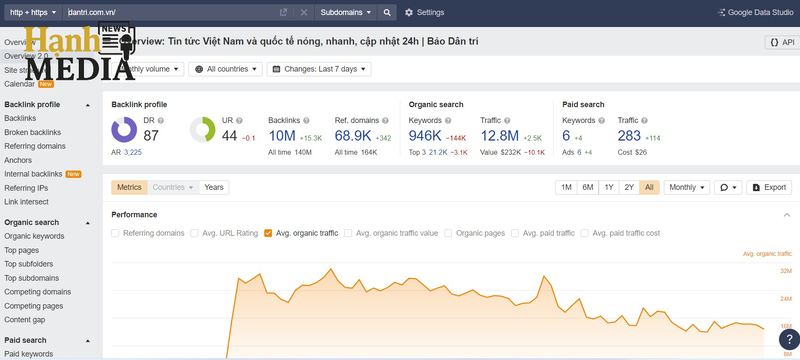Enable Avg. organic traffic value checkbox
Image resolution: width=800 pixels, height=360 pixels.
[x=348, y=233]
